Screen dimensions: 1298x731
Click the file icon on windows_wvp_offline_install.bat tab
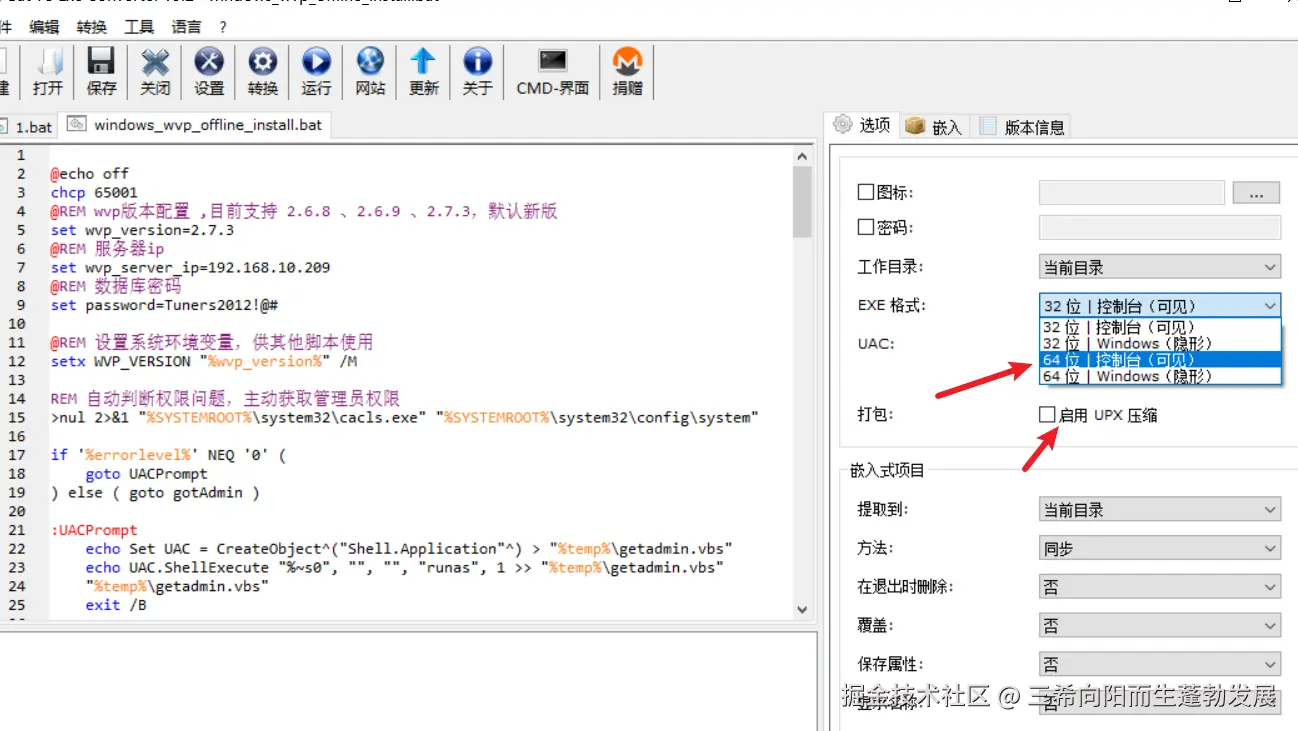point(76,125)
